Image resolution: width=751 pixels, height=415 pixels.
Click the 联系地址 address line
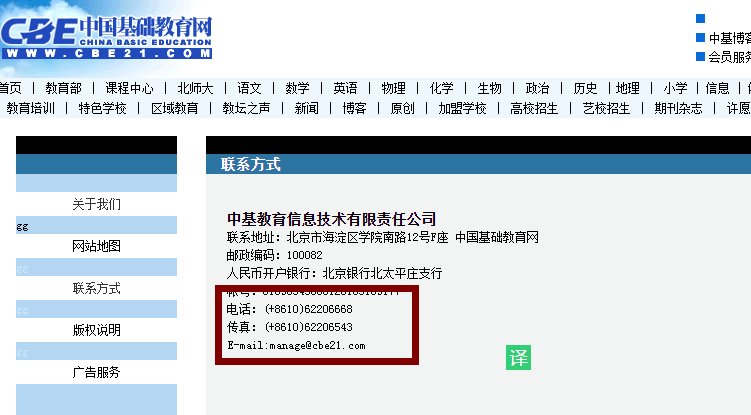(x=382, y=237)
